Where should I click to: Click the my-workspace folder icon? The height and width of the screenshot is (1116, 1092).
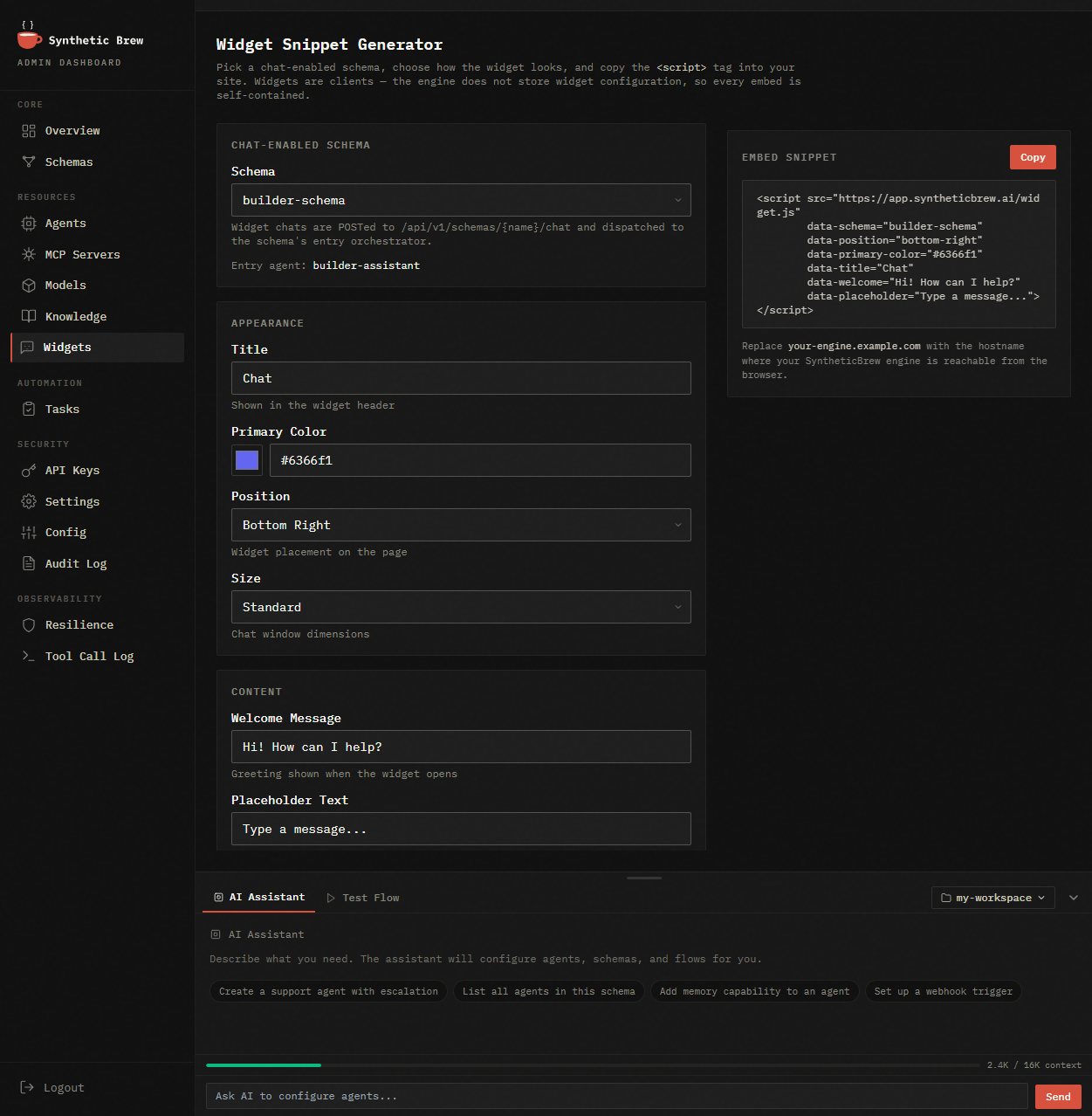(x=946, y=899)
